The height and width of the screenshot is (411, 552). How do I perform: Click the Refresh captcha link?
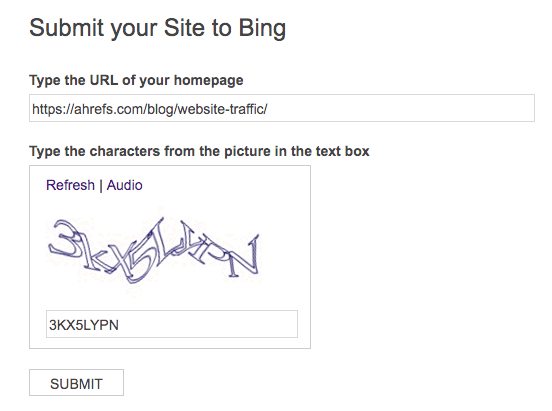(70, 185)
